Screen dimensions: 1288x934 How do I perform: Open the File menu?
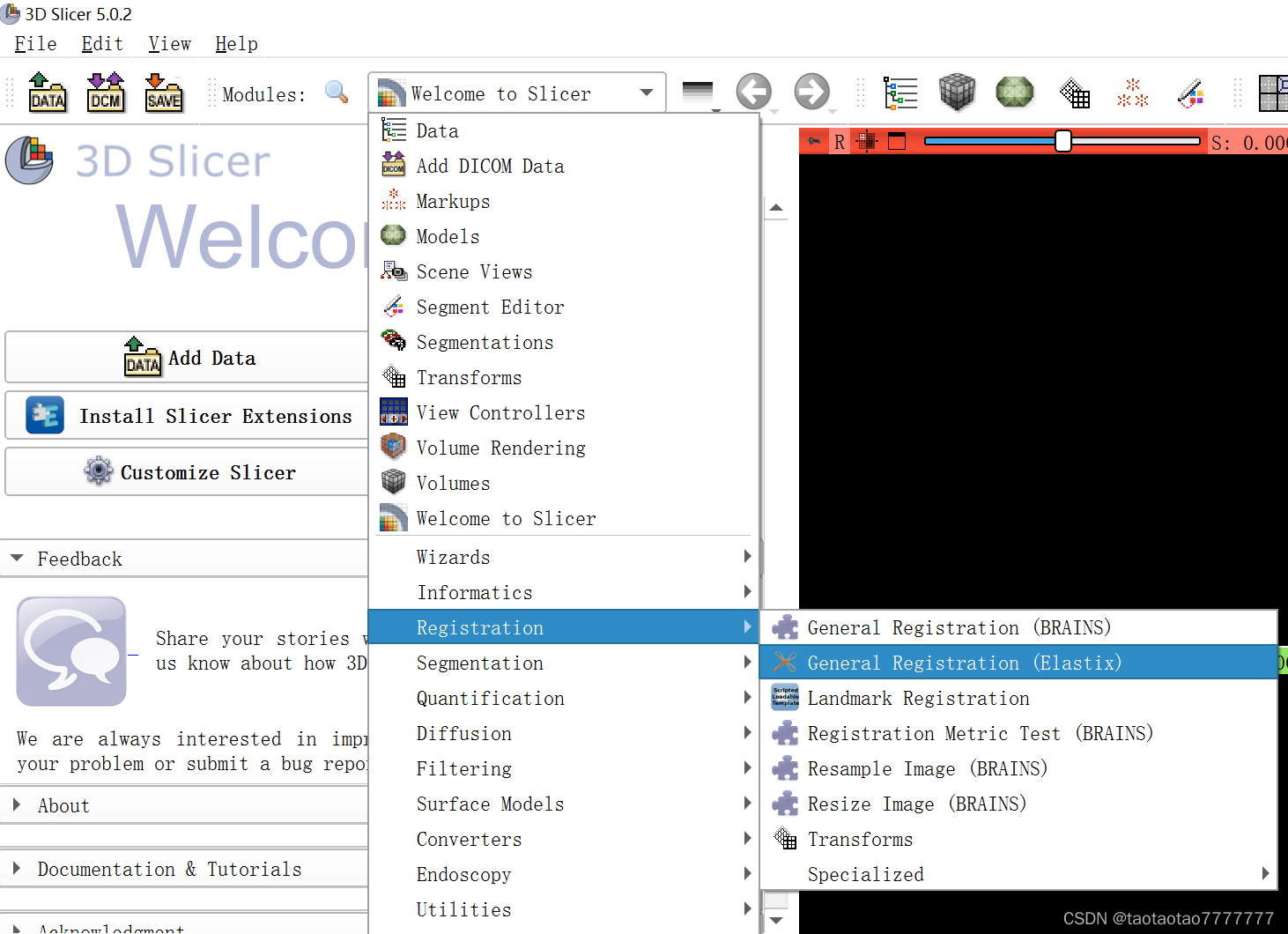point(35,44)
